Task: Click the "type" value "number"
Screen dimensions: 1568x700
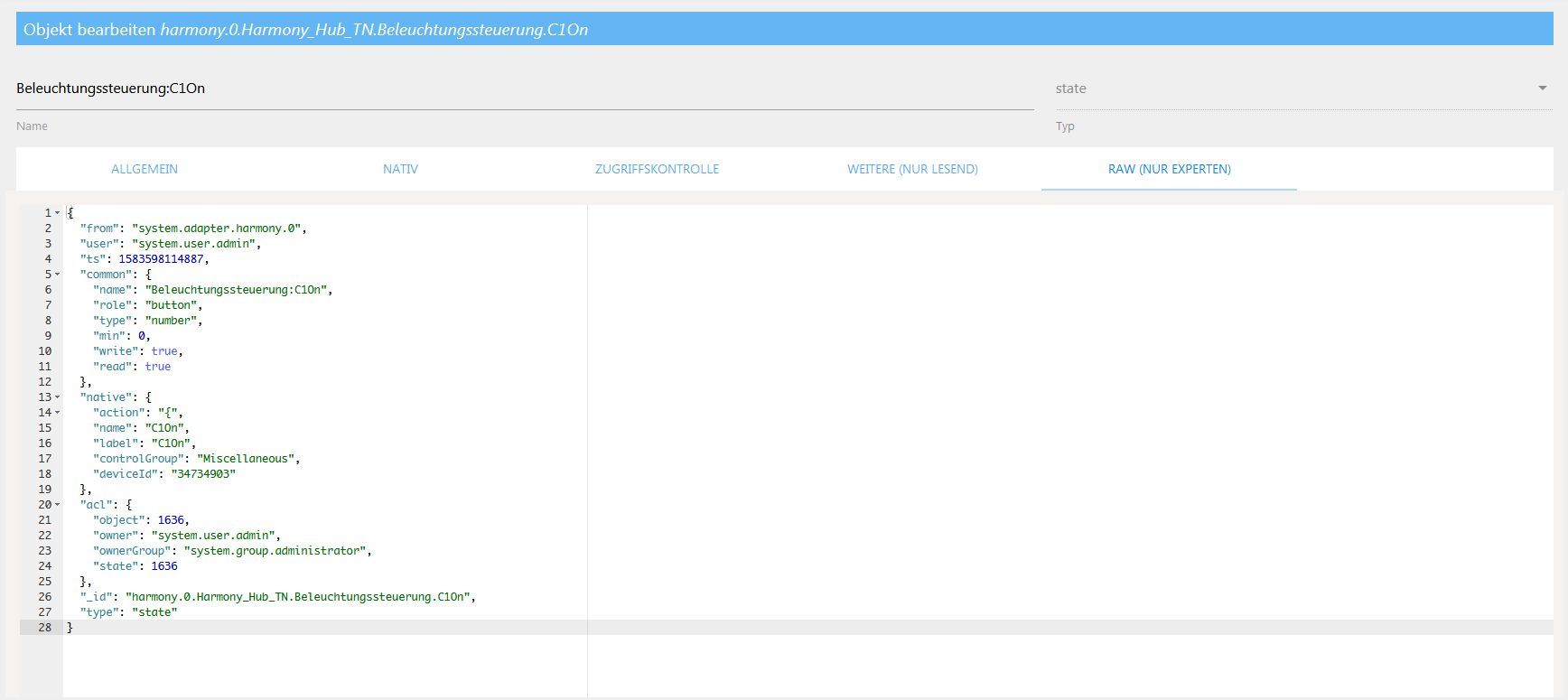Action: [171, 321]
